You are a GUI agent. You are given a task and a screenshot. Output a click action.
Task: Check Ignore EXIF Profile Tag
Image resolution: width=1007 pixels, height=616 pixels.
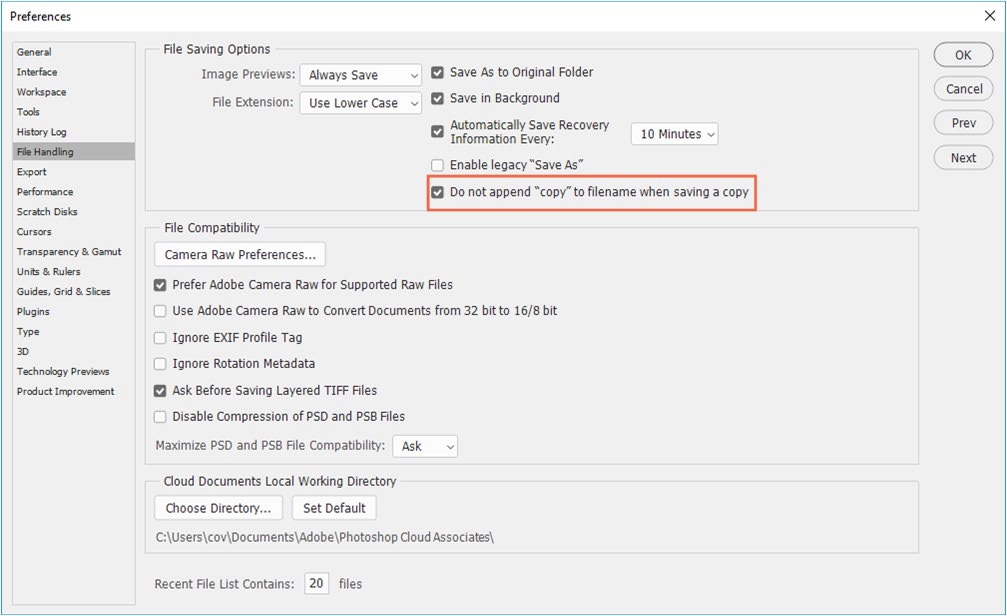[x=160, y=338]
